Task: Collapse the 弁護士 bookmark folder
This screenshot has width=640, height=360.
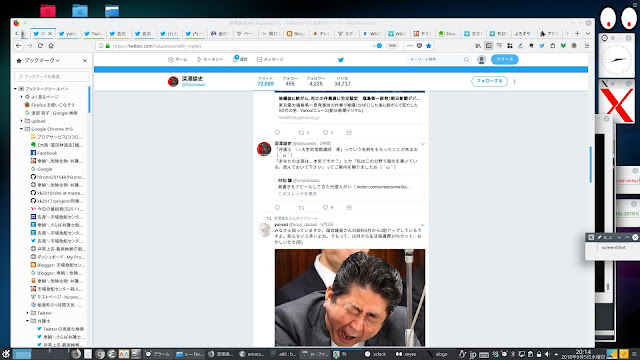Action: [28, 321]
